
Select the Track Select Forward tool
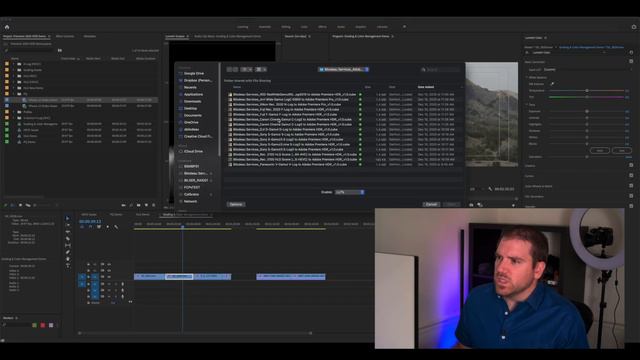[68, 225]
